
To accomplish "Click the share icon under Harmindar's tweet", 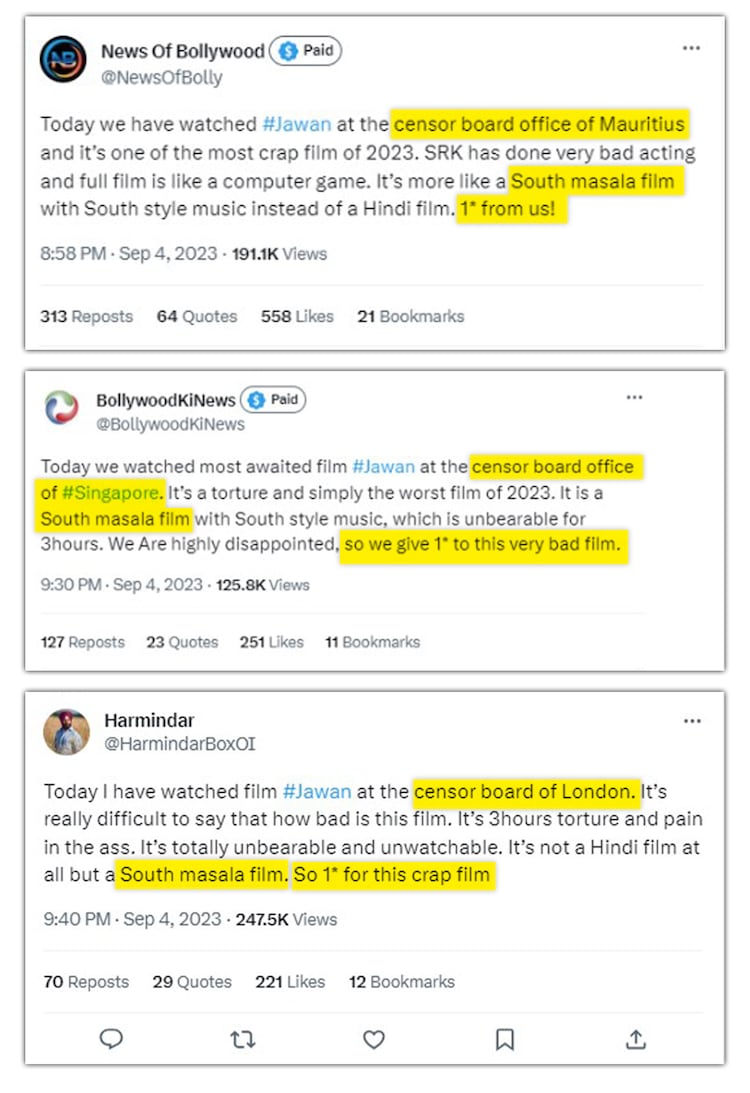I will point(636,1040).
